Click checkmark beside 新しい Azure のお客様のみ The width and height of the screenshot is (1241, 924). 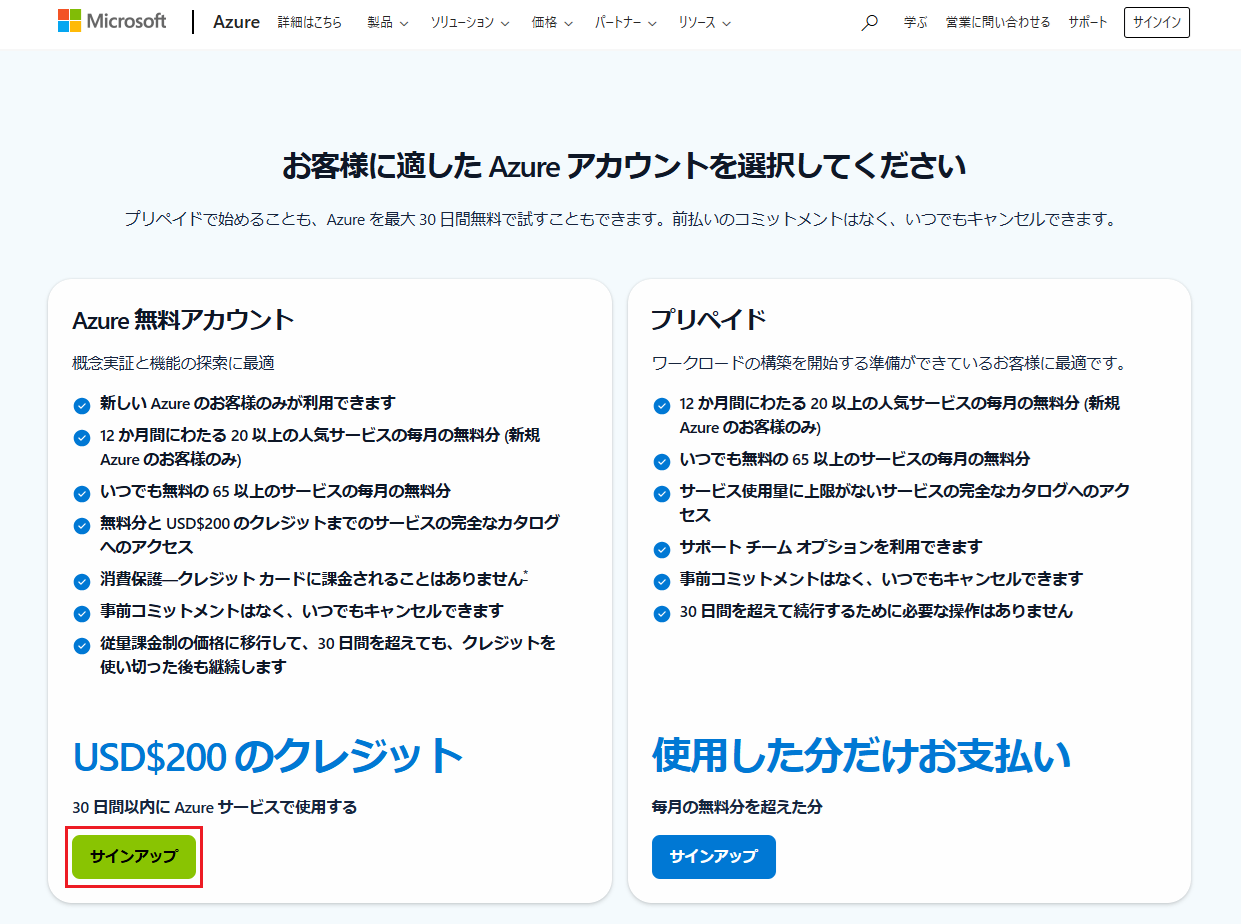point(82,405)
